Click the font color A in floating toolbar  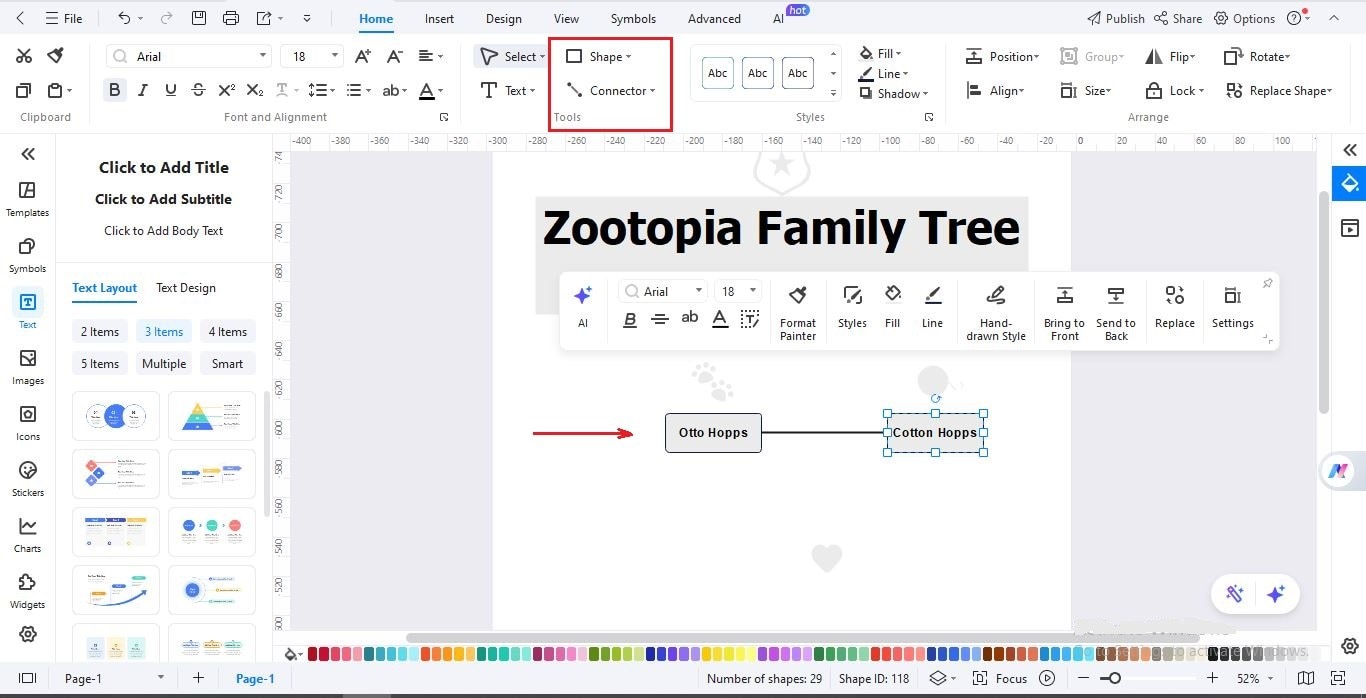[720, 319]
